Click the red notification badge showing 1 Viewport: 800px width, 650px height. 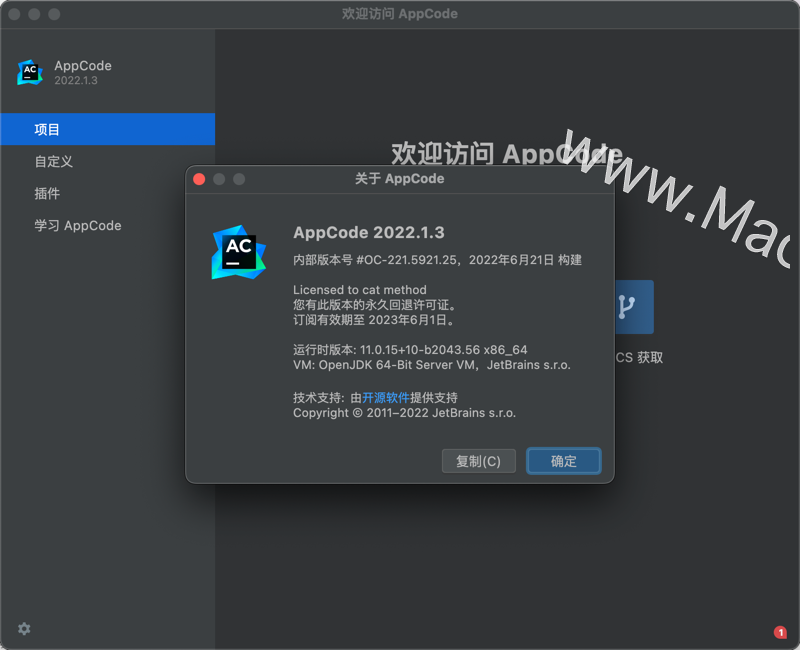pyautogui.click(x=779, y=631)
